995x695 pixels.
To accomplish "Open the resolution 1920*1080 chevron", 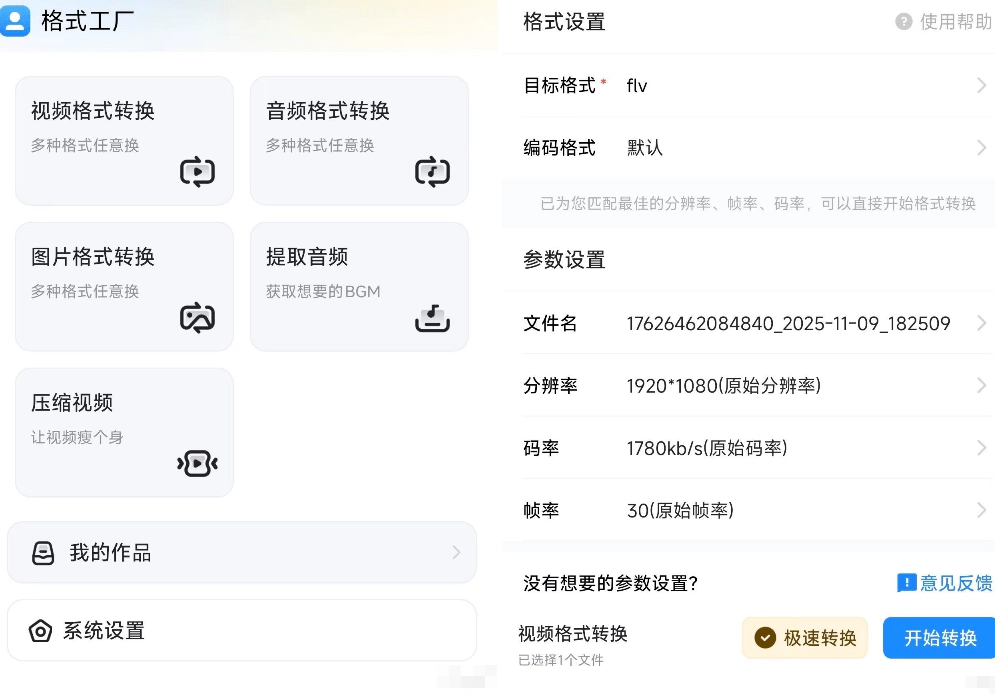I will click(x=981, y=386).
